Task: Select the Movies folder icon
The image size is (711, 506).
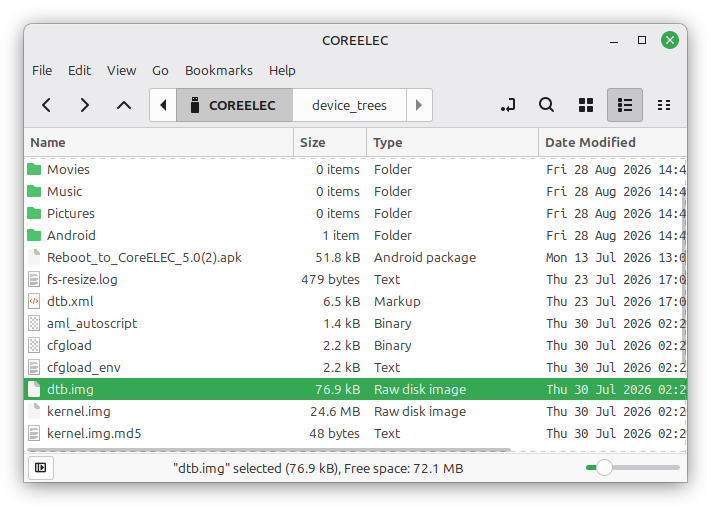Action: coord(34,169)
